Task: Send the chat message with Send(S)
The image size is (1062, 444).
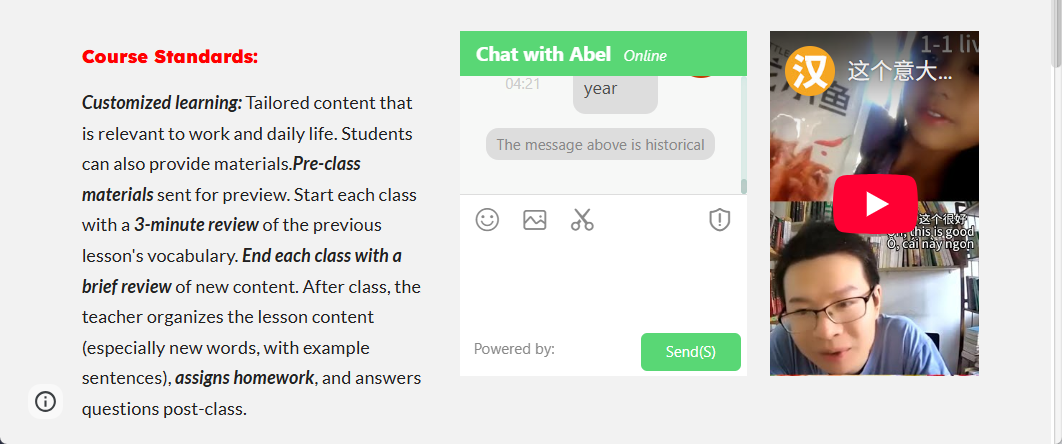Action: pyautogui.click(x=690, y=352)
